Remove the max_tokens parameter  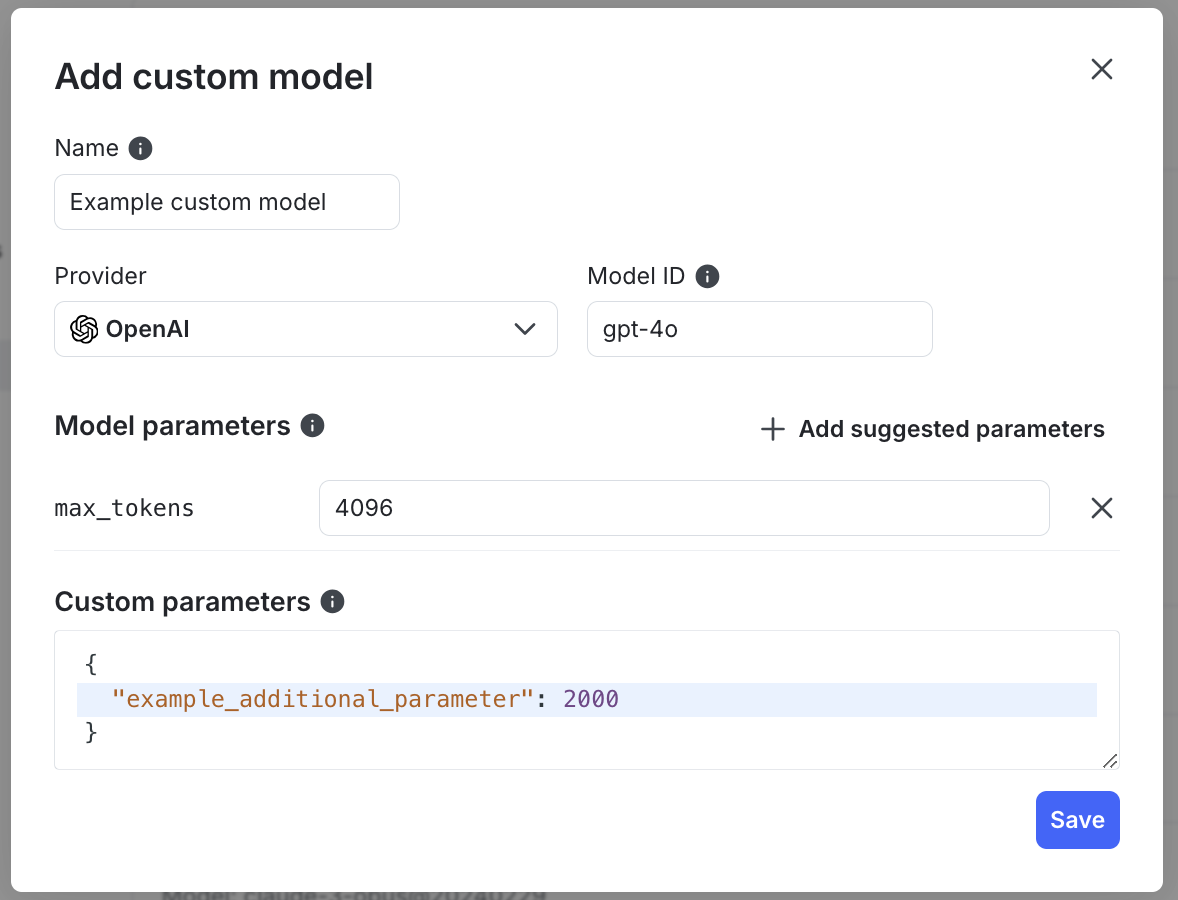coord(1101,508)
